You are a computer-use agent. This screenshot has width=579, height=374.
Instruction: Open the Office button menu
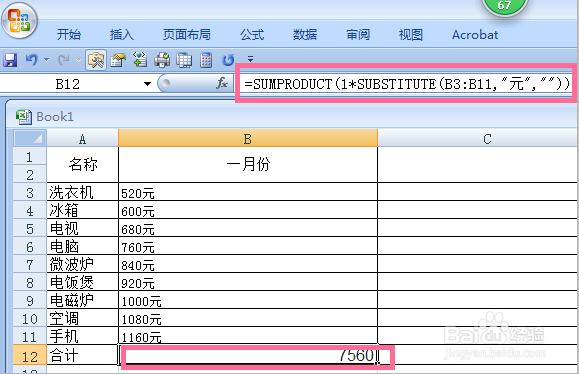20,21
